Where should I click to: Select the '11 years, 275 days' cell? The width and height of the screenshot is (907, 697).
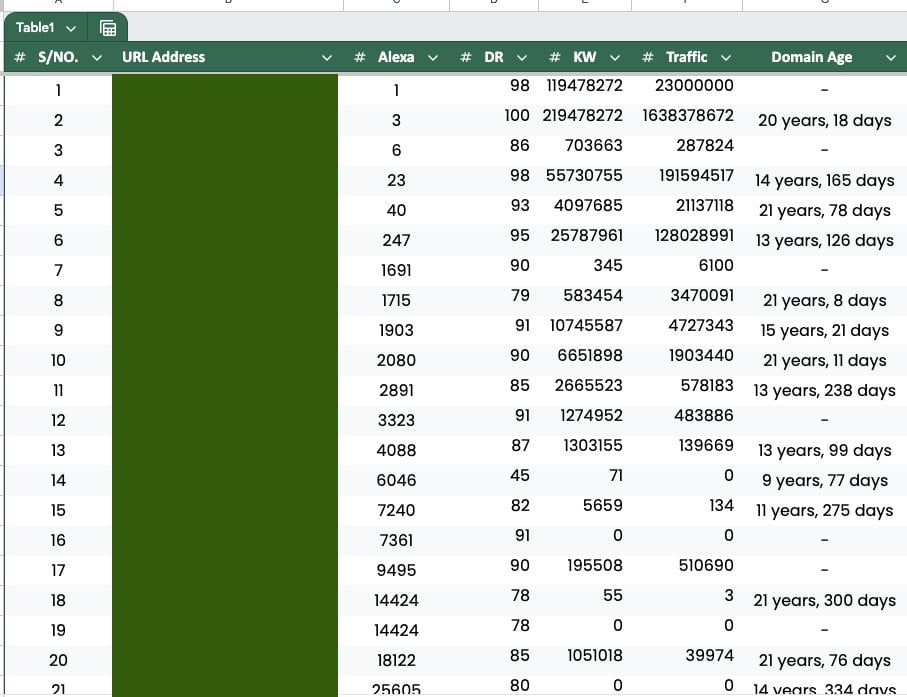824,511
